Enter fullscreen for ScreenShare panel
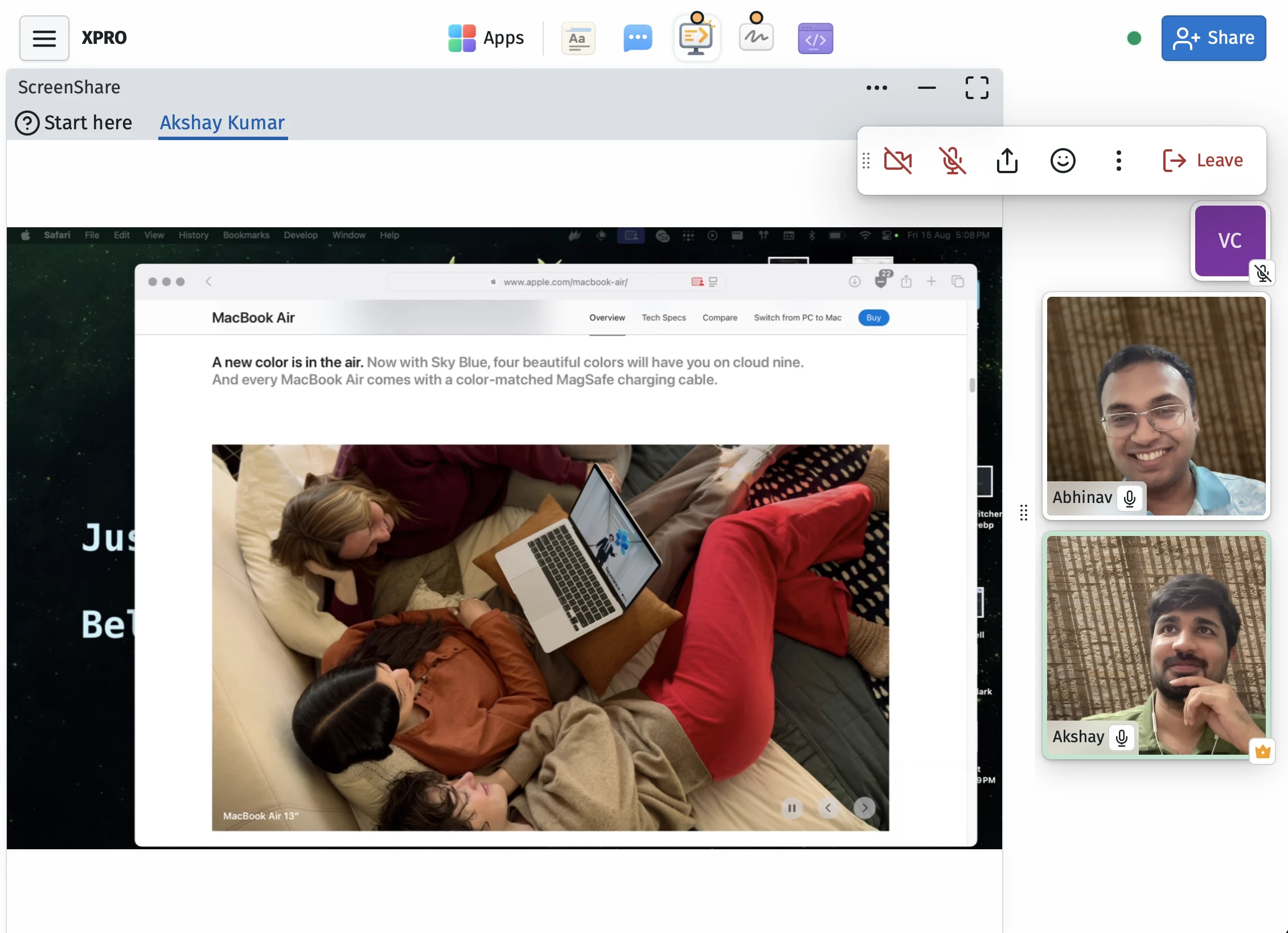This screenshot has width=1288, height=933. [977, 88]
